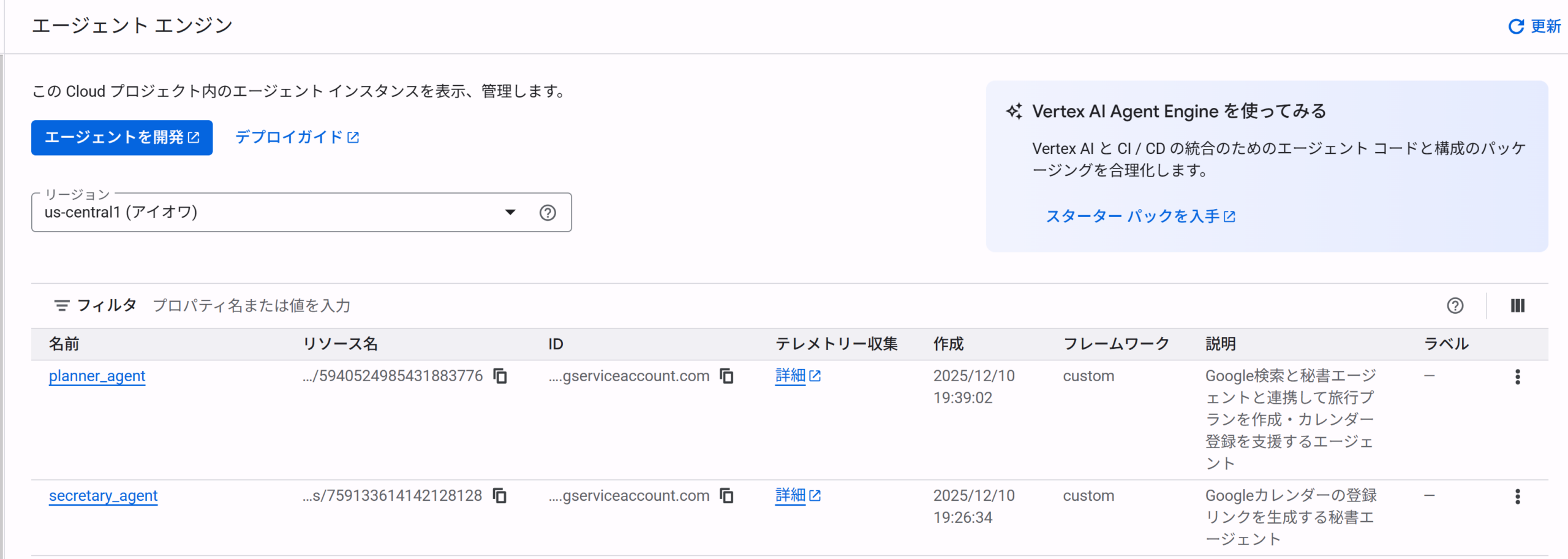
Task: Copy secretary_agent service account ID
Action: coord(726,495)
